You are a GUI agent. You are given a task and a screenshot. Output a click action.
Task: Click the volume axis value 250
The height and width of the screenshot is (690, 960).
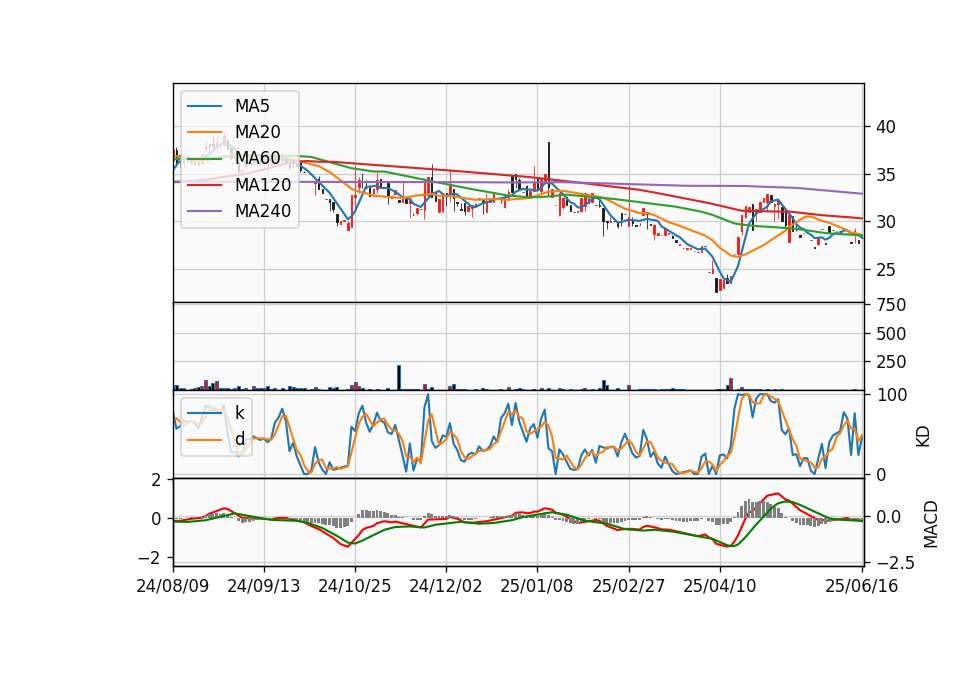[x=891, y=362]
